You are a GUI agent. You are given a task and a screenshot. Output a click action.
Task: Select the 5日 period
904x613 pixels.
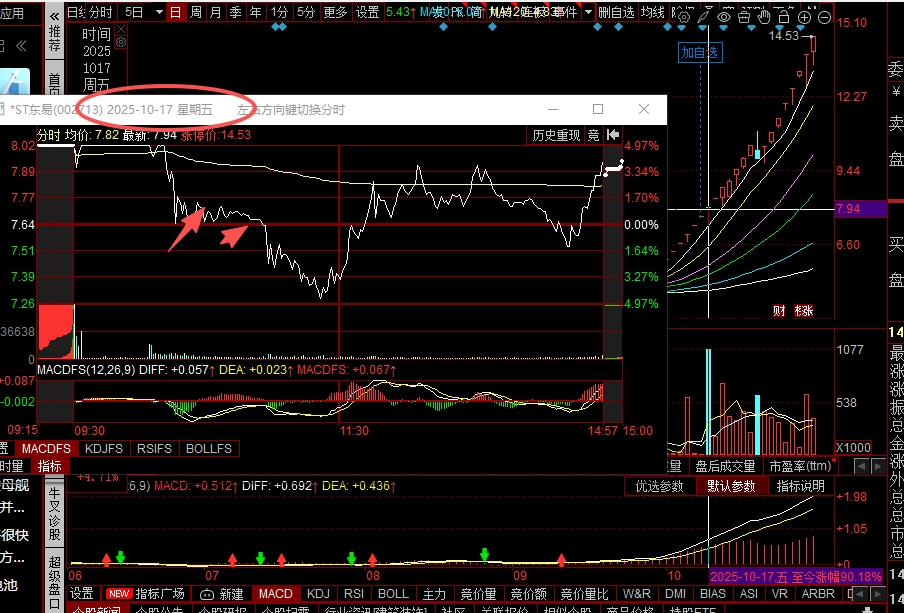(x=134, y=12)
